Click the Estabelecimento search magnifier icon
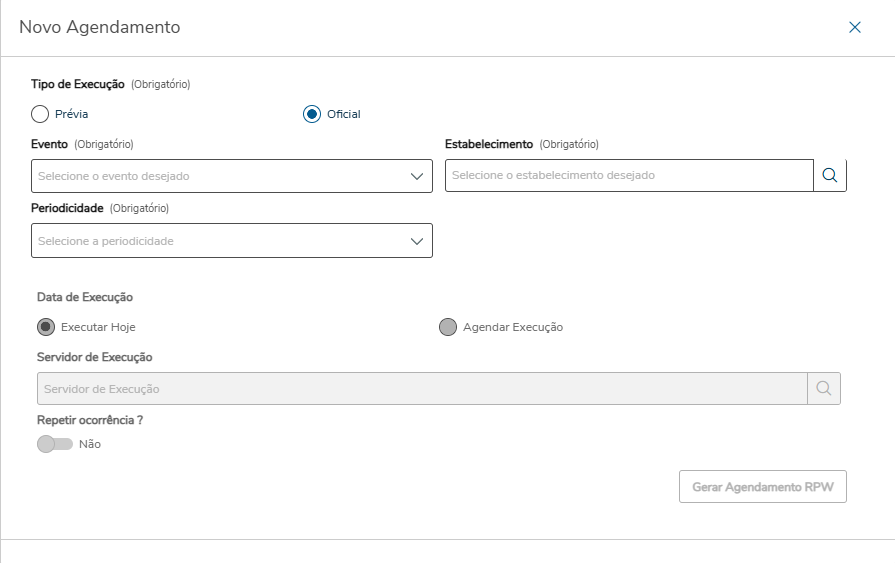 coord(829,175)
